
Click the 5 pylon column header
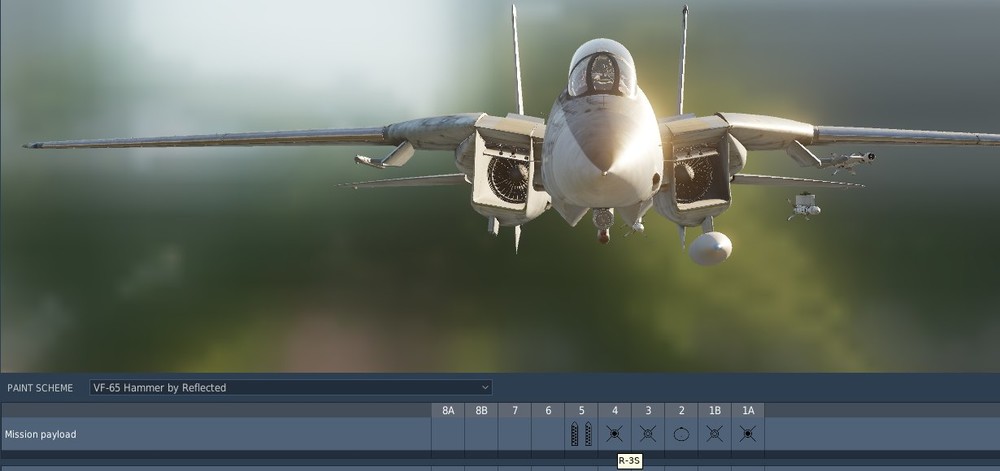click(581, 410)
